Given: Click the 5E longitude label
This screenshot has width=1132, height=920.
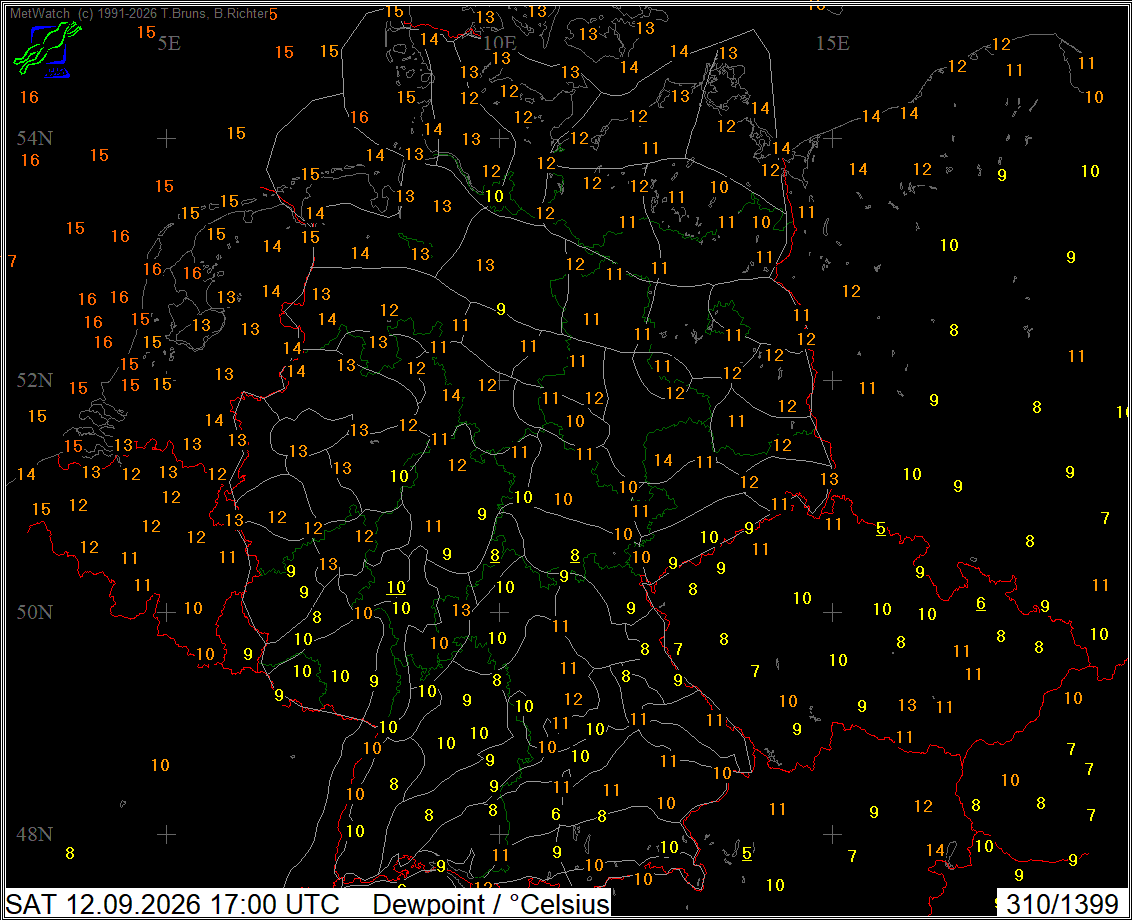Looking at the screenshot, I should click(x=169, y=43).
